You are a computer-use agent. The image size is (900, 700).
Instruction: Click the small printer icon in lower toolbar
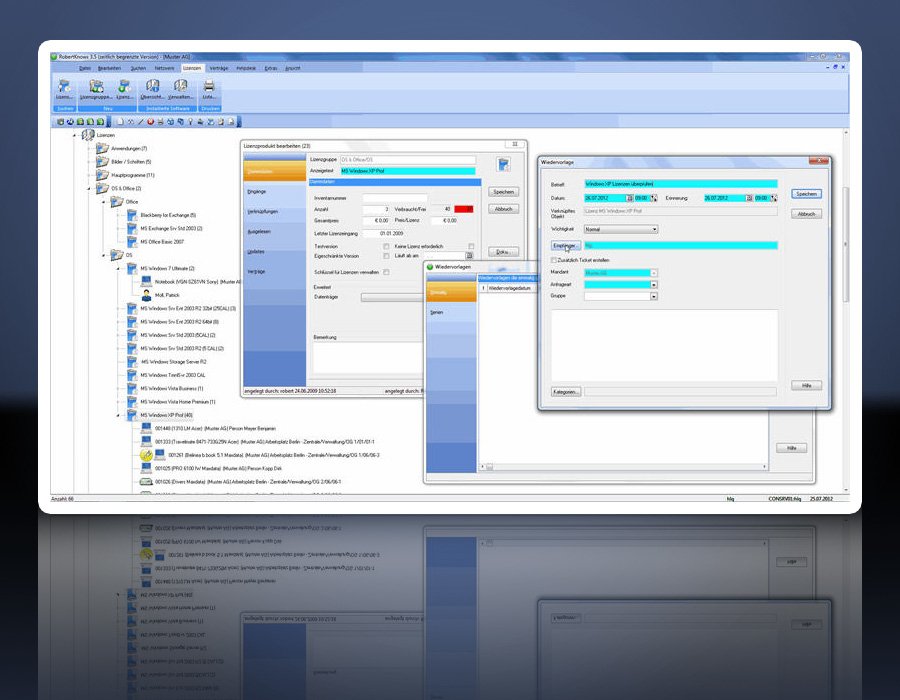click(161, 122)
